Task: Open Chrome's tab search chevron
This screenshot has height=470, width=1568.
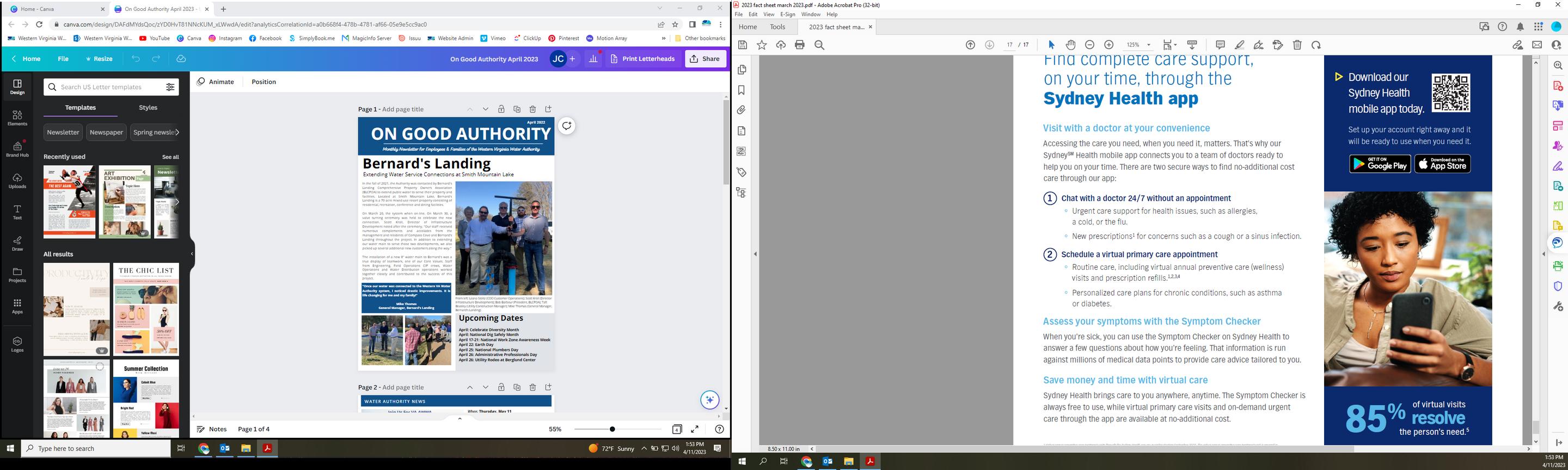Action: point(659,9)
